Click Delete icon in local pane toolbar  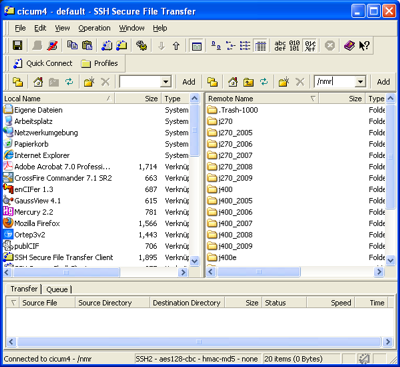[105, 82]
